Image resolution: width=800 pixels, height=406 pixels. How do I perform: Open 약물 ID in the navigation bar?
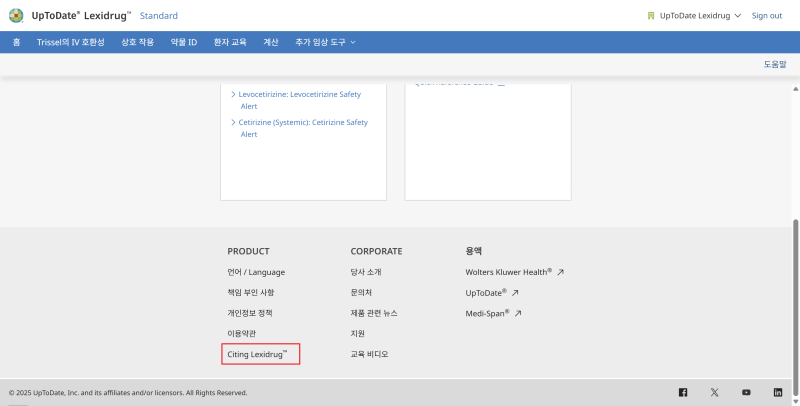184,42
